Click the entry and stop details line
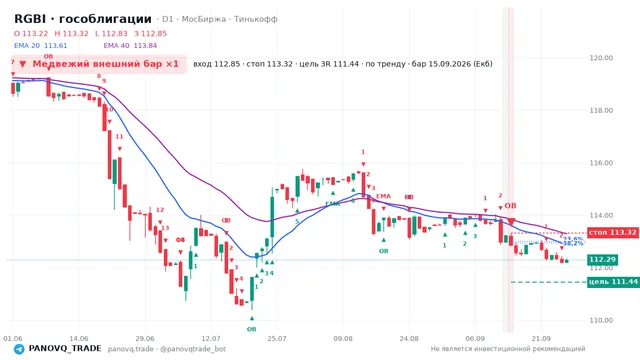This screenshot has width=640, height=360. click(x=343, y=64)
